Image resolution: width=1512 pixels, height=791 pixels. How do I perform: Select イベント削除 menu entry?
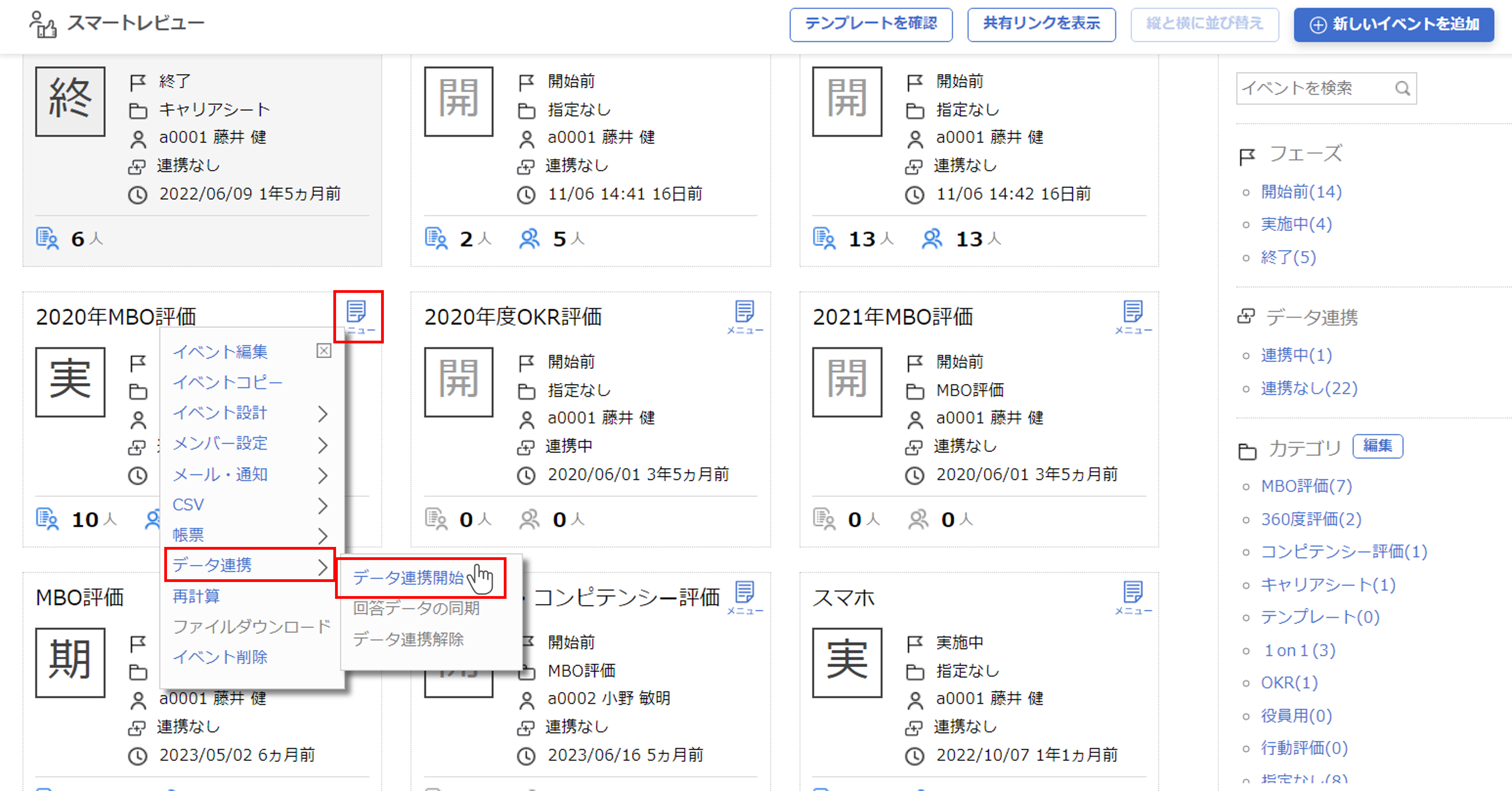pos(220,657)
